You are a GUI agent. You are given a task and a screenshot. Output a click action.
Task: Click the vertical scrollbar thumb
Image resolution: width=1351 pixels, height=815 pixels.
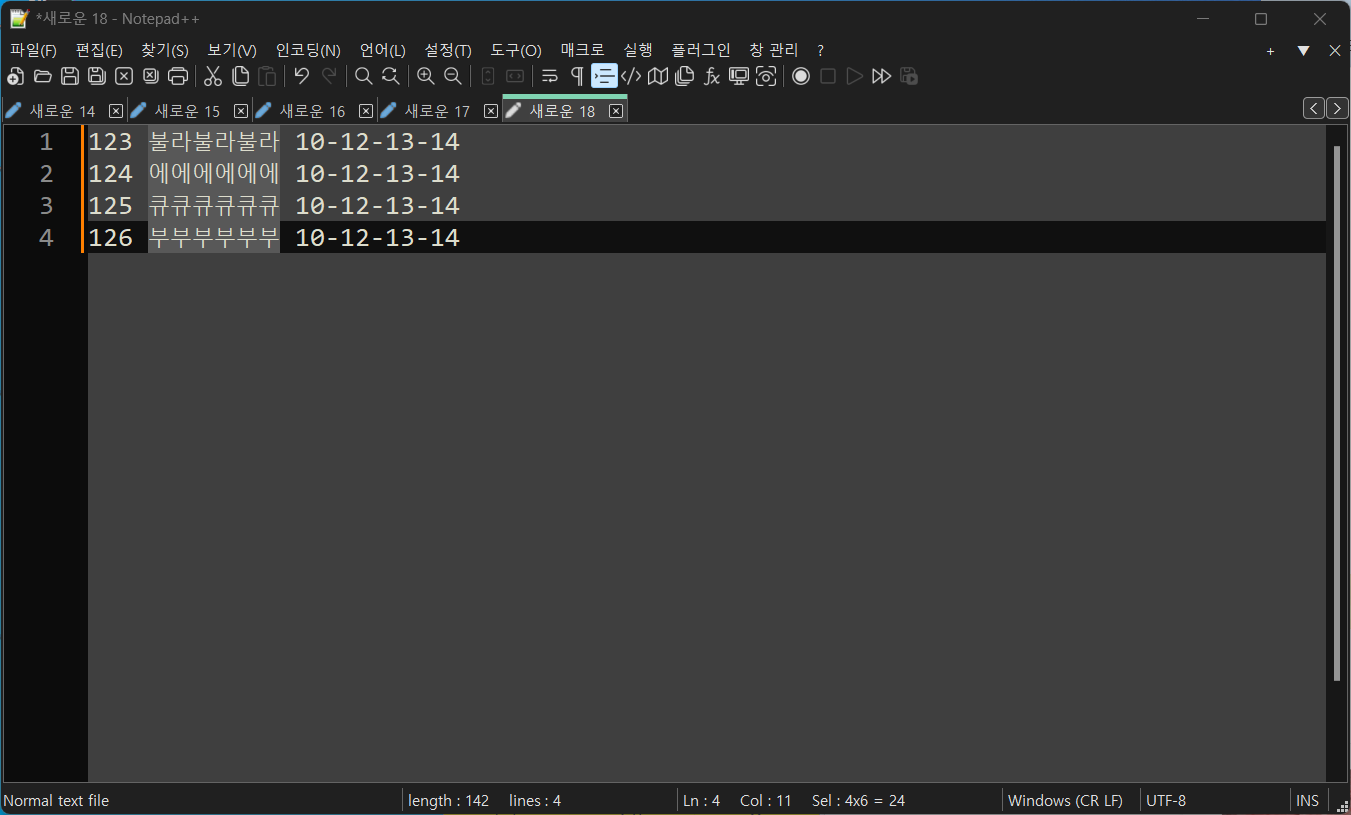coord(1337,413)
